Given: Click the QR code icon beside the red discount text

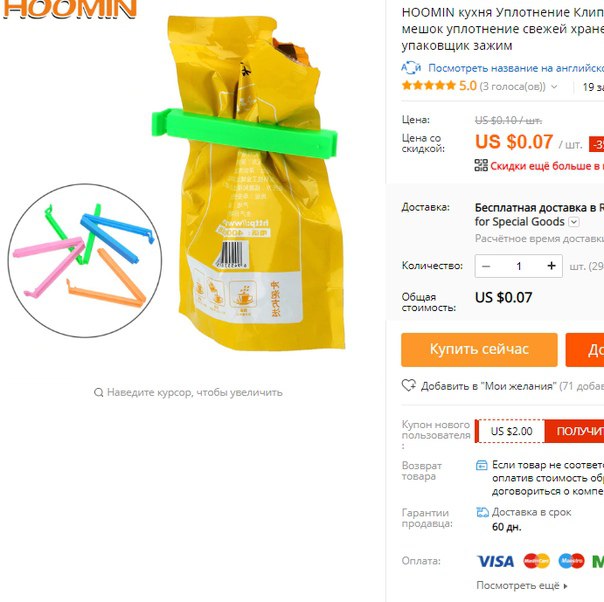Looking at the screenshot, I should pos(481,165).
